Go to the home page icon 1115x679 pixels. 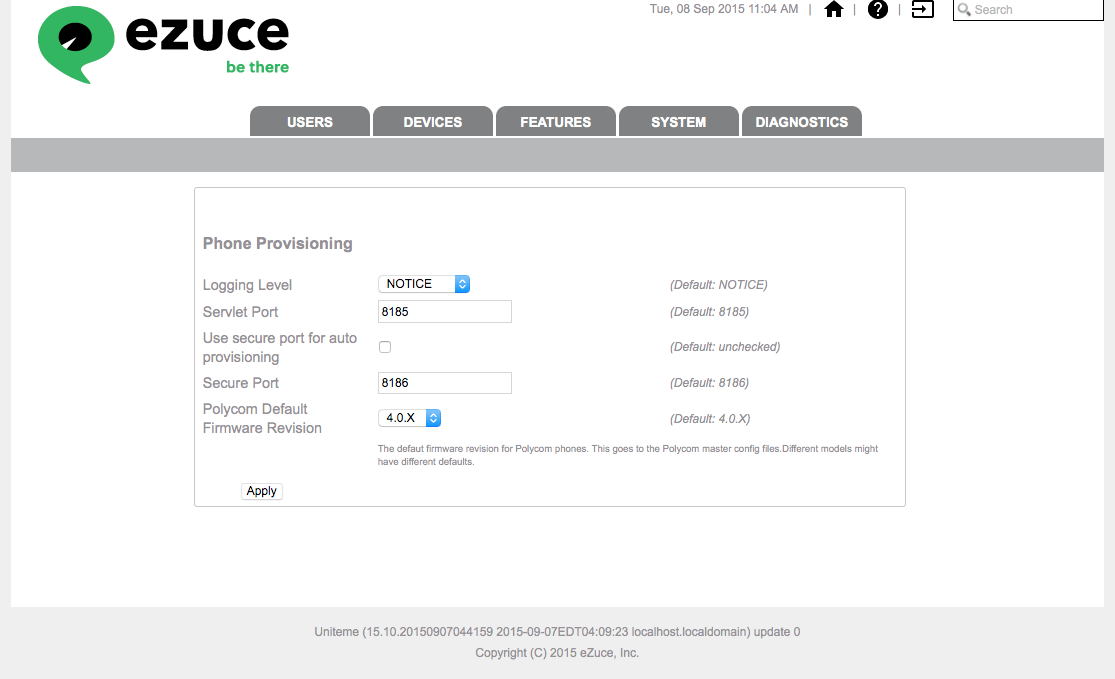(x=833, y=9)
